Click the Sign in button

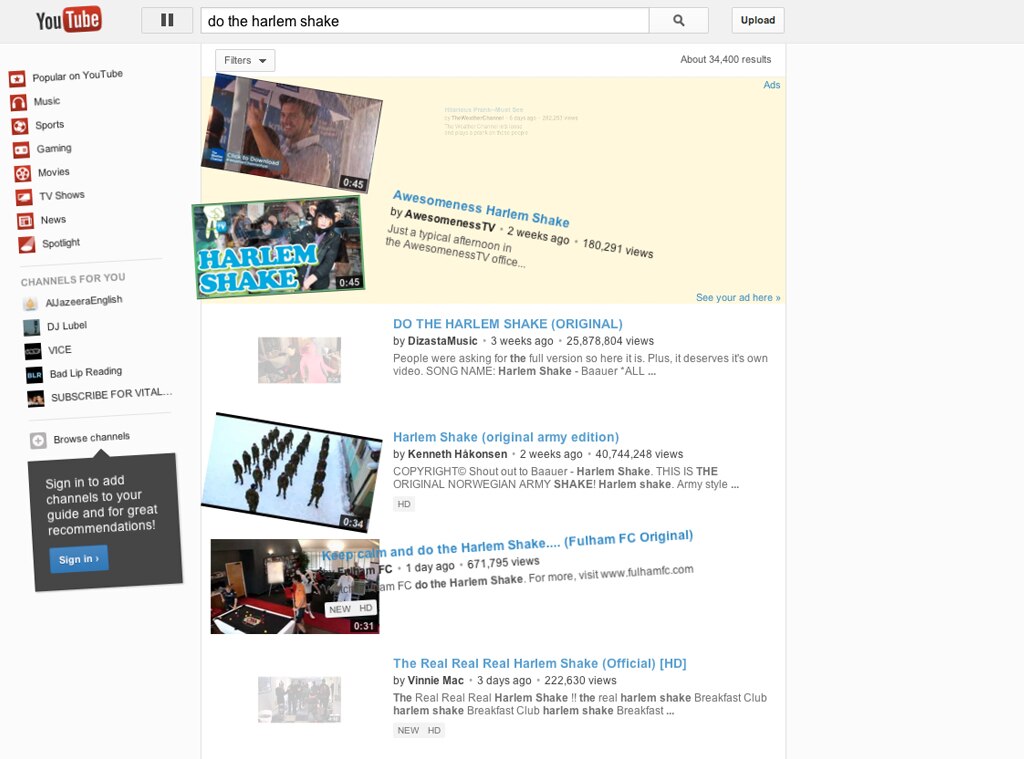click(x=78, y=559)
